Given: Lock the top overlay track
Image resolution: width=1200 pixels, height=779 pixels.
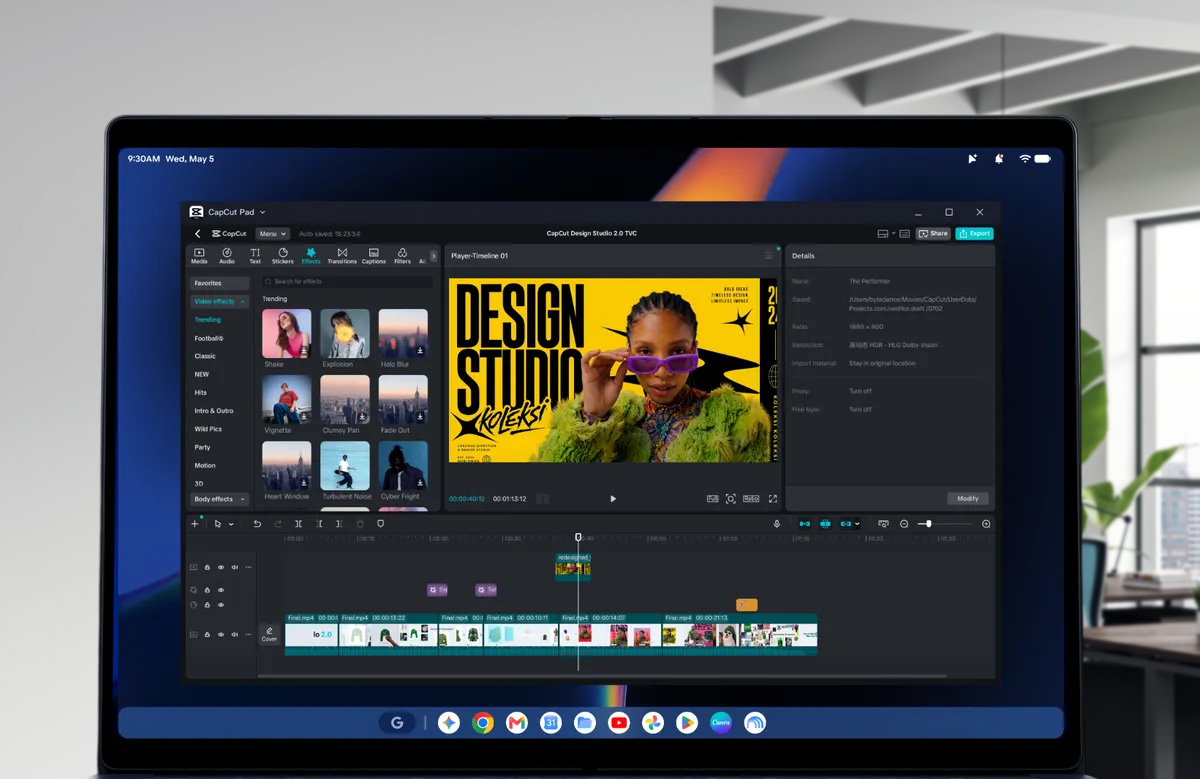Looking at the screenshot, I should click(207, 567).
